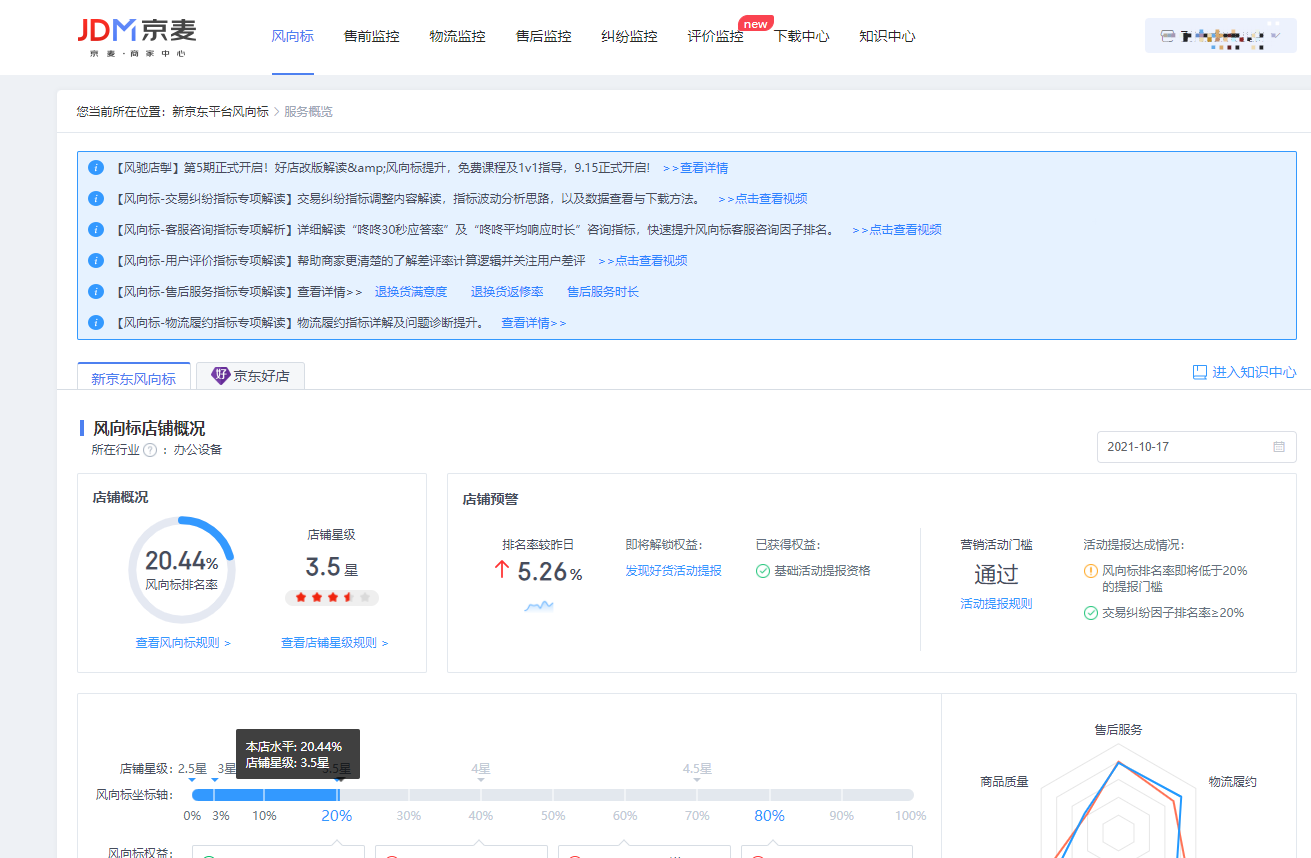Open 点击查看视频 for 客服咨询指标
1311x858 pixels.
[x=896, y=230]
